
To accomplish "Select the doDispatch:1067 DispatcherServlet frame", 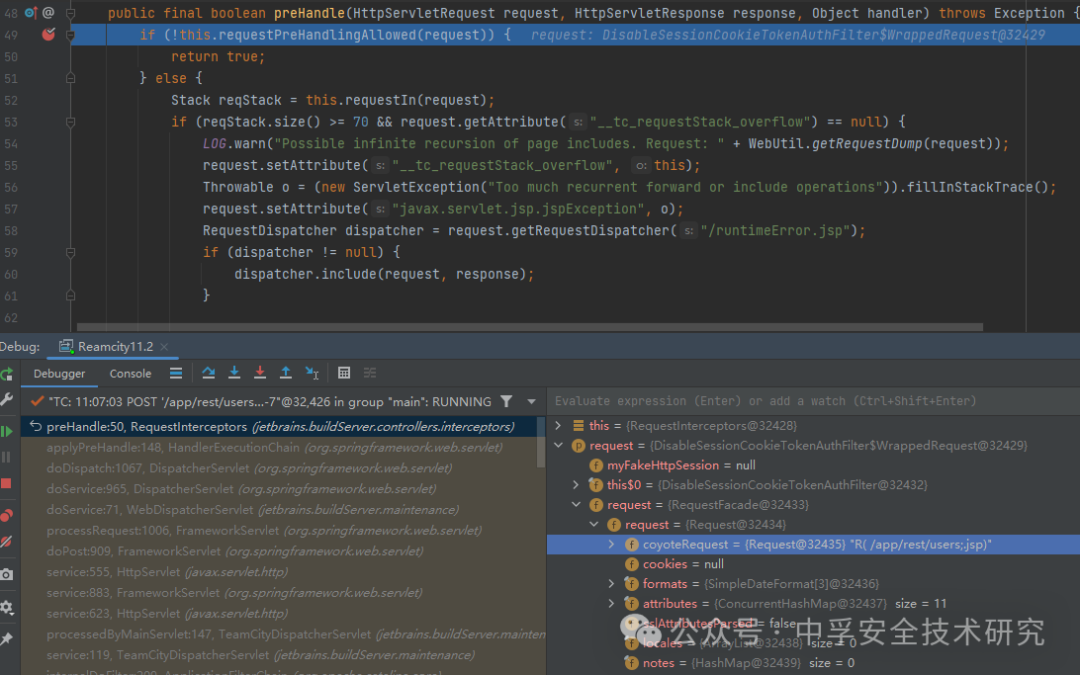I will pos(280,468).
